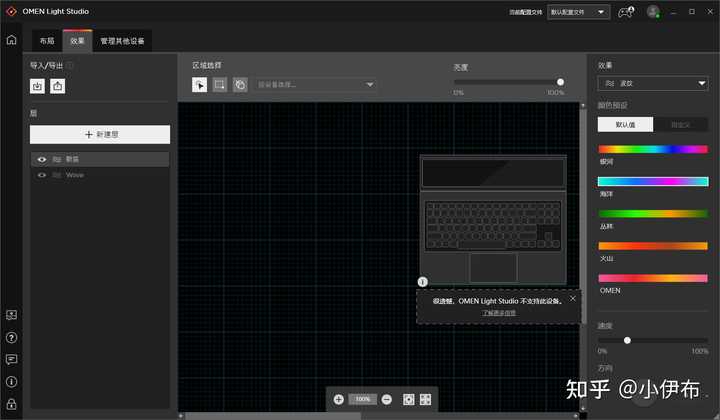
Task: Select the rectangle marquee selection tool
Action: coord(219,84)
